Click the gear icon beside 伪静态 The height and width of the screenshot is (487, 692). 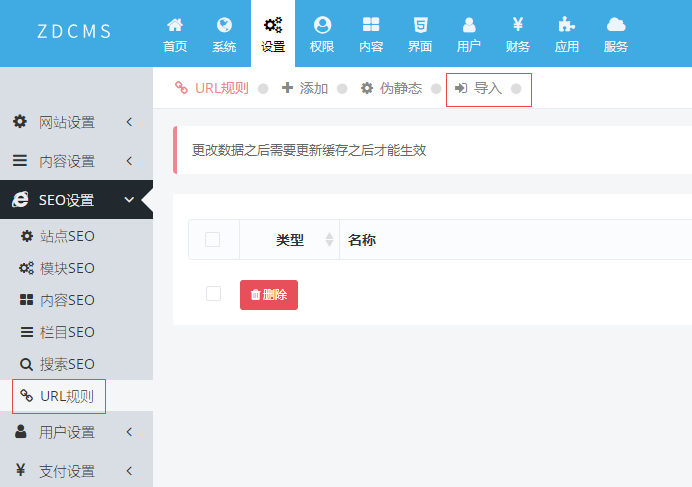tap(367, 88)
